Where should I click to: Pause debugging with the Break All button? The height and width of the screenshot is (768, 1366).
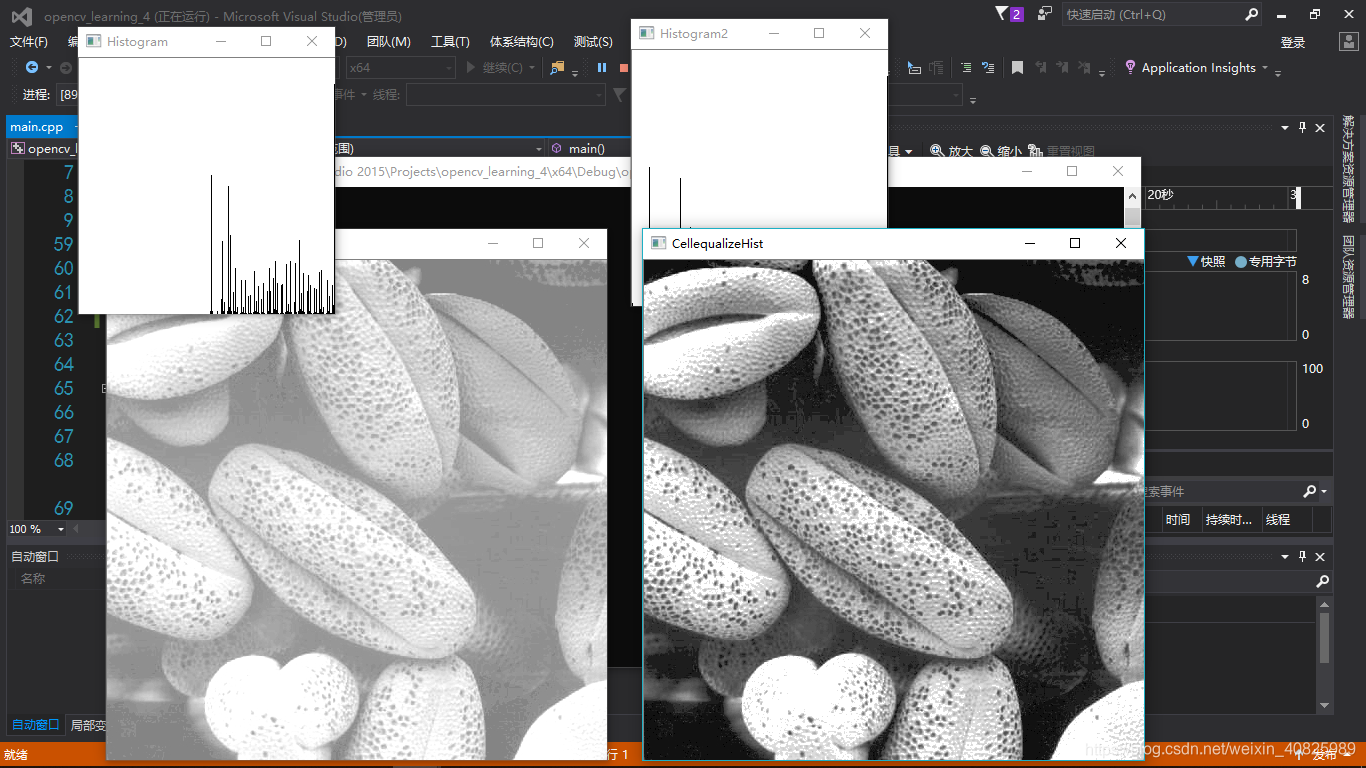pyautogui.click(x=602, y=68)
